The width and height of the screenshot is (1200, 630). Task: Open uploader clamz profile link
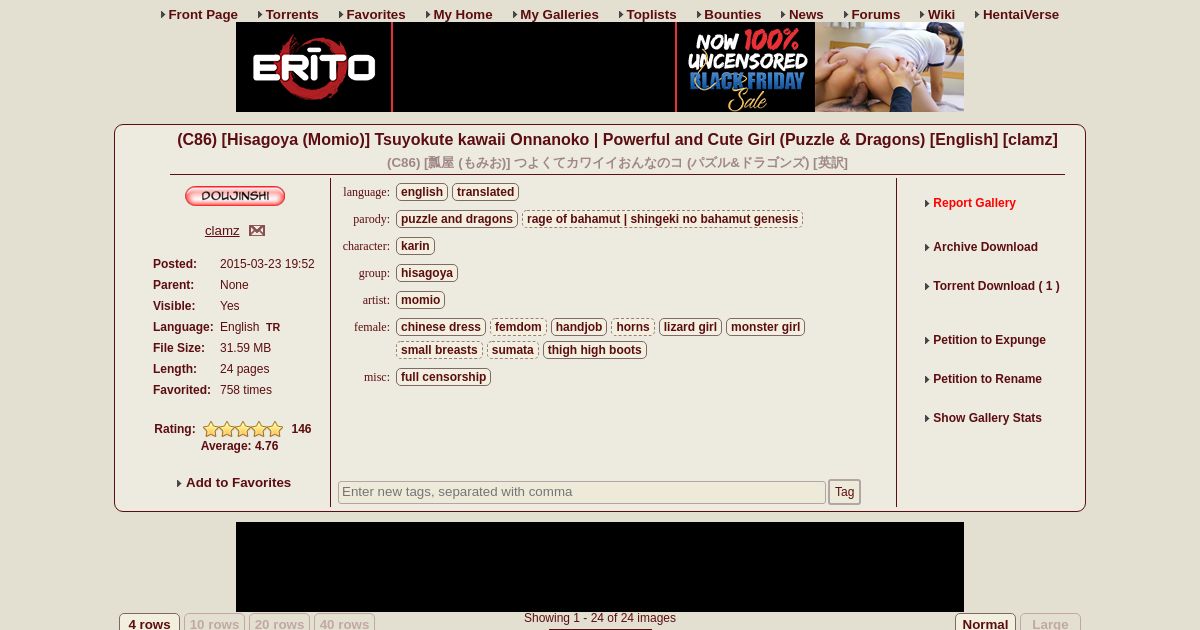[222, 231]
